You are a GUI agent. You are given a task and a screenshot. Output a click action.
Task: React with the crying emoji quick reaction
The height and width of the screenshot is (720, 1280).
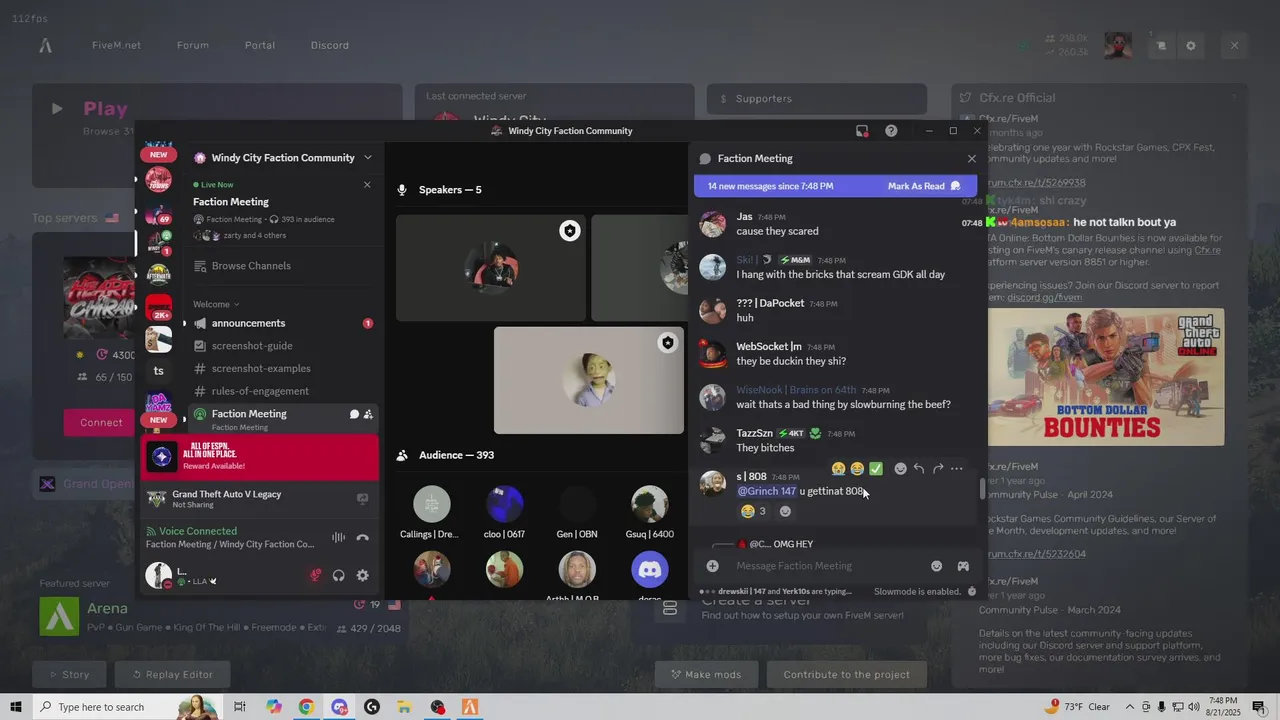click(x=838, y=468)
